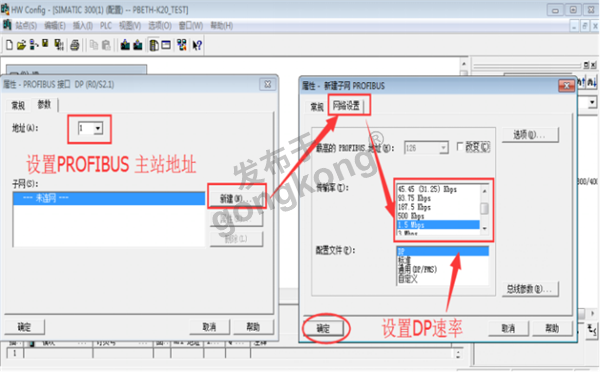The height and width of the screenshot is (372, 600).
Task: Click the Download to Module toolbar icon
Action: coord(125,45)
